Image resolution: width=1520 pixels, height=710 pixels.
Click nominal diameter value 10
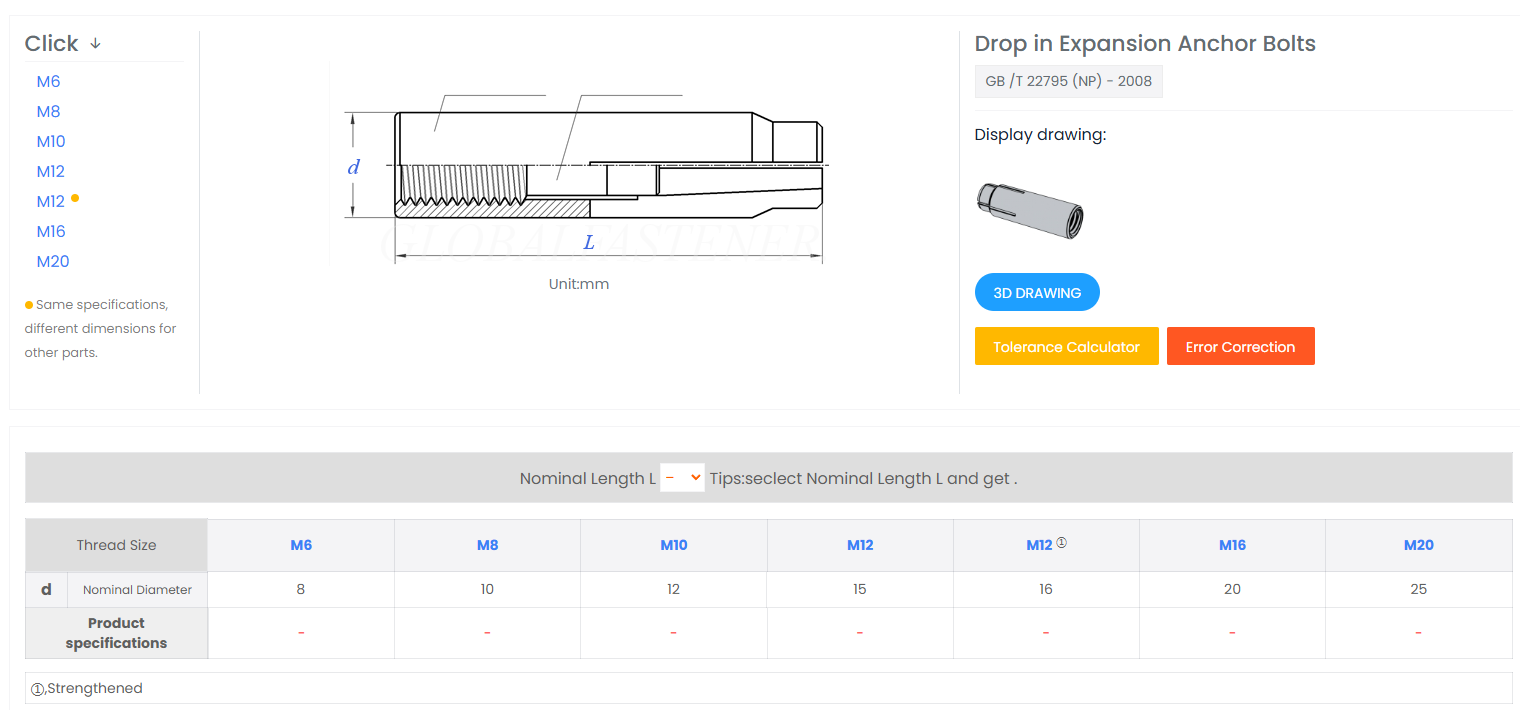487,589
